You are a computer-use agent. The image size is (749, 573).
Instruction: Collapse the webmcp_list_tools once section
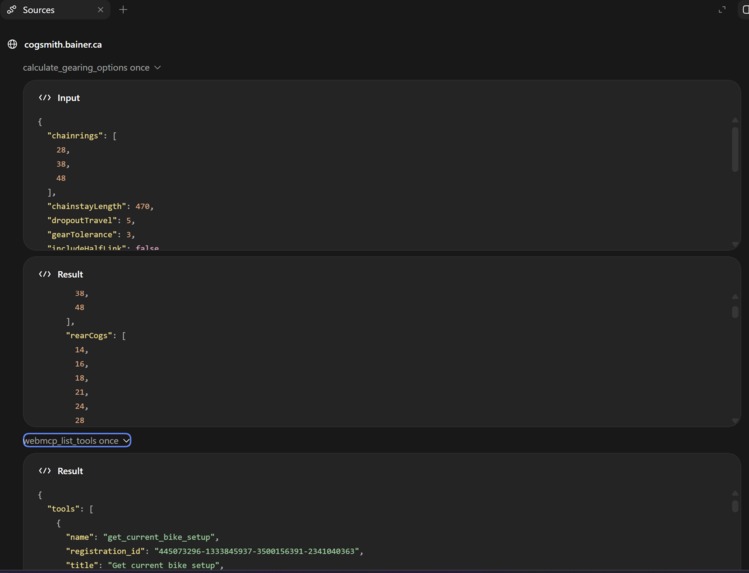pyautogui.click(x=77, y=441)
